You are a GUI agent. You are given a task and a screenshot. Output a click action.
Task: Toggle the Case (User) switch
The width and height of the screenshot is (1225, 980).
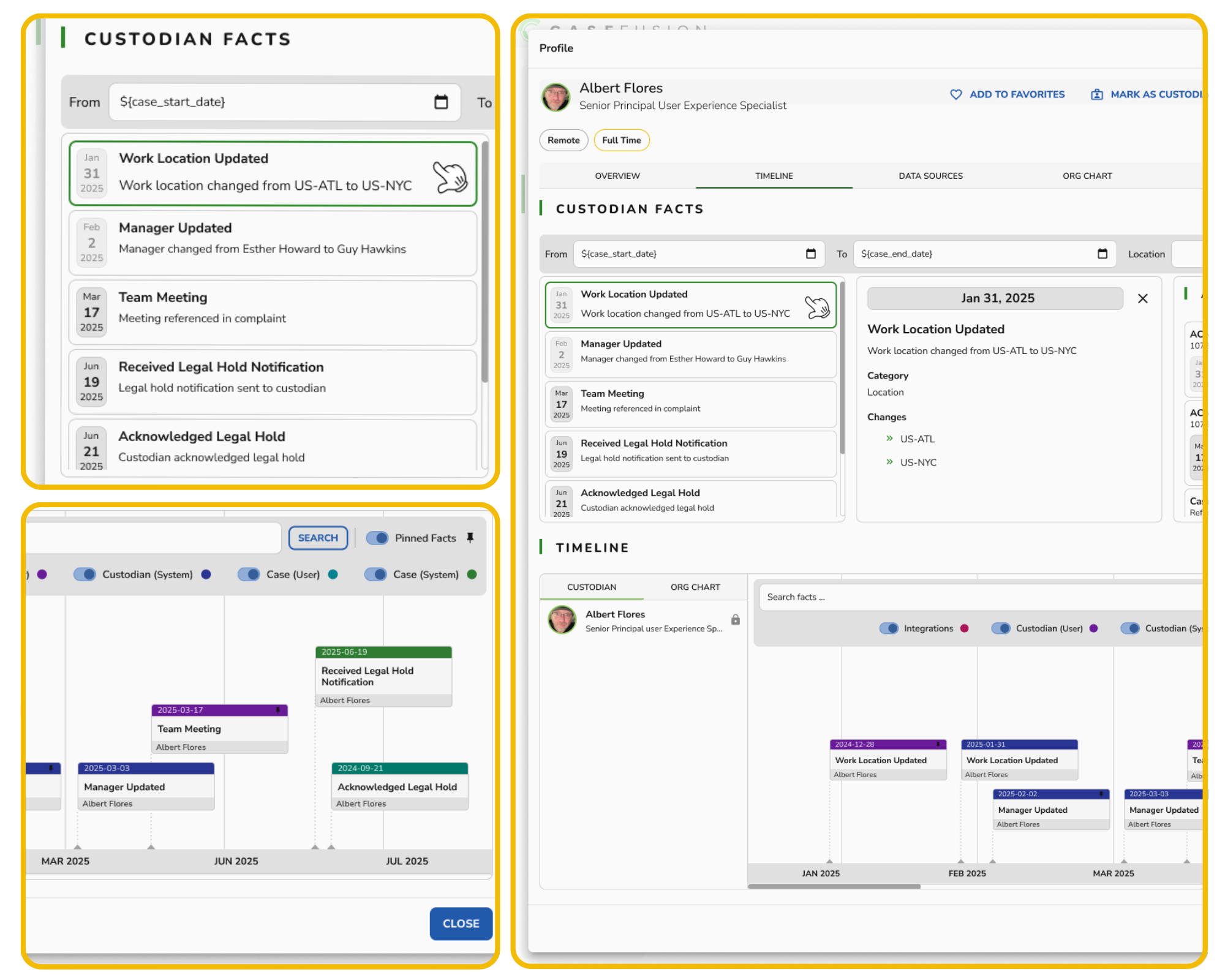tap(249, 575)
